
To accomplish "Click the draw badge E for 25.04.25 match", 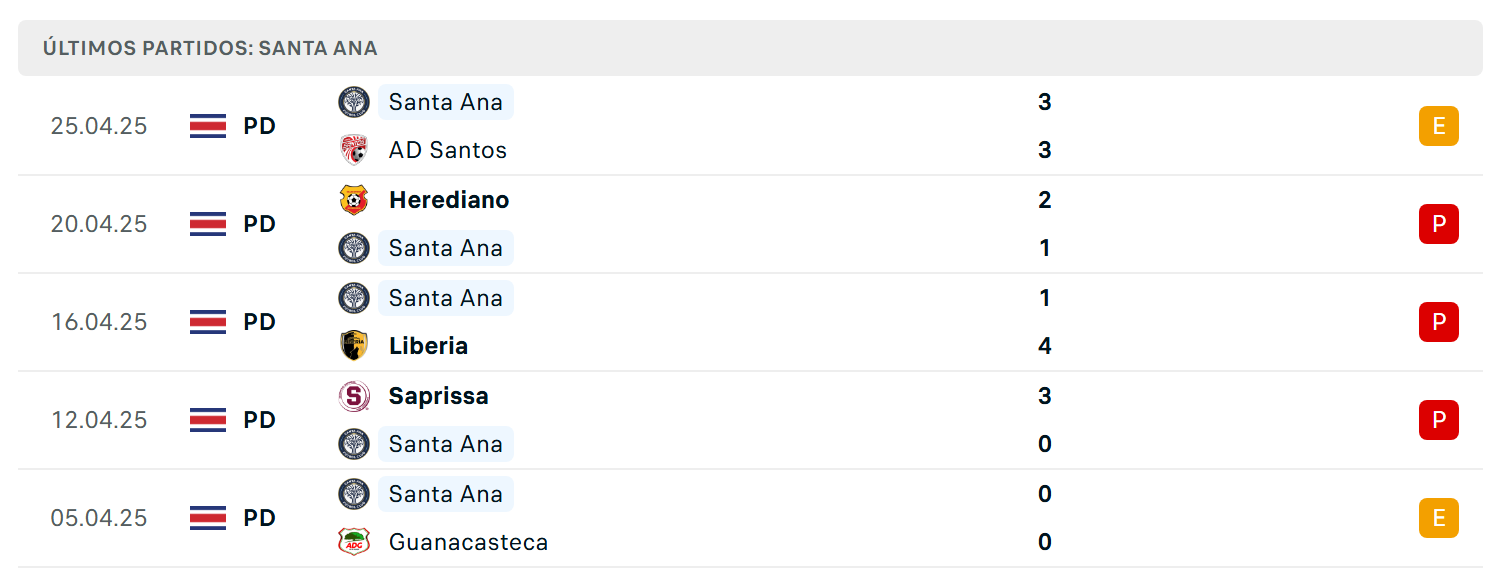I will point(1439,126).
